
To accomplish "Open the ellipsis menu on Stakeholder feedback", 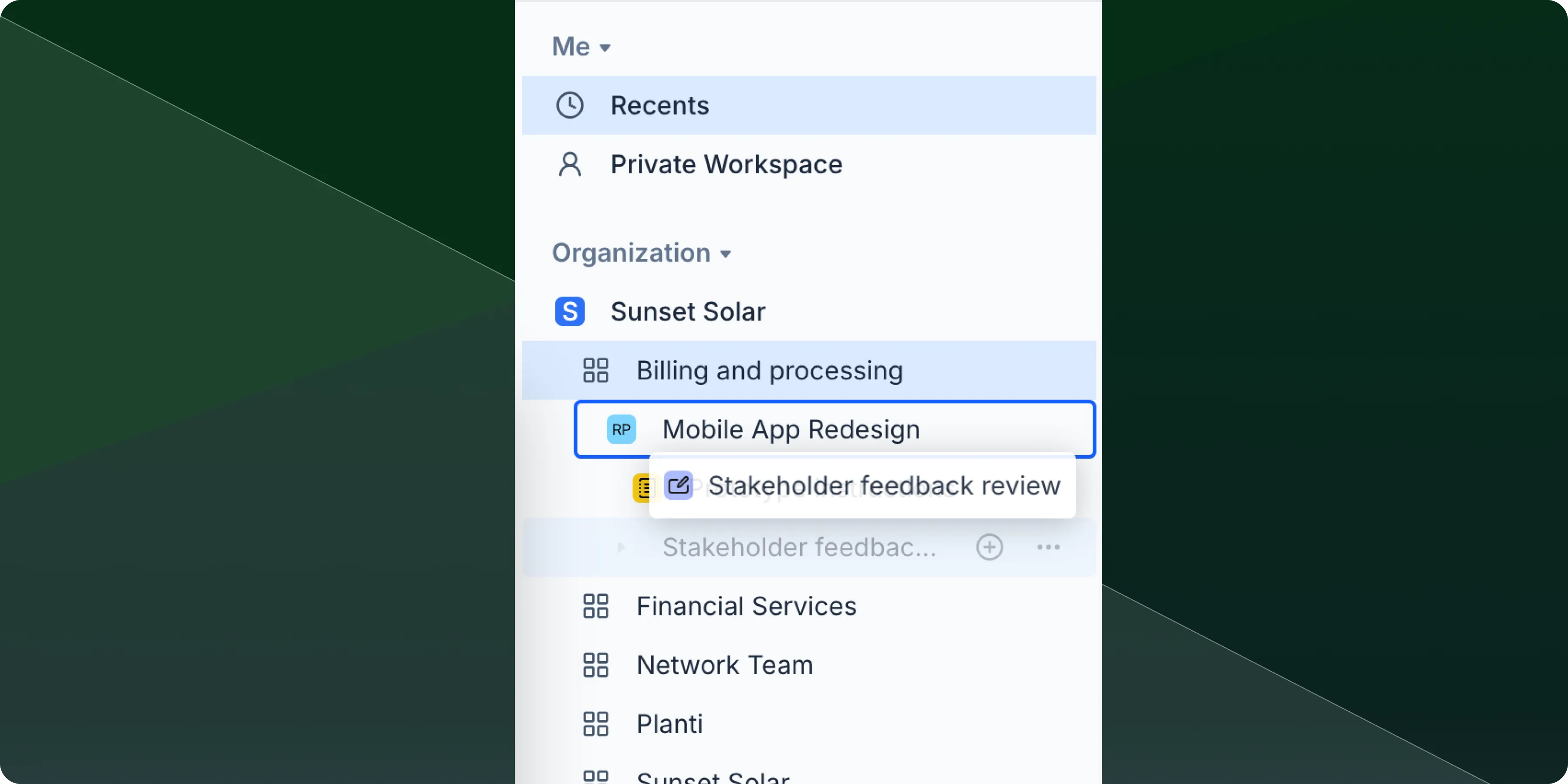I will click(x=1048, y=547).
